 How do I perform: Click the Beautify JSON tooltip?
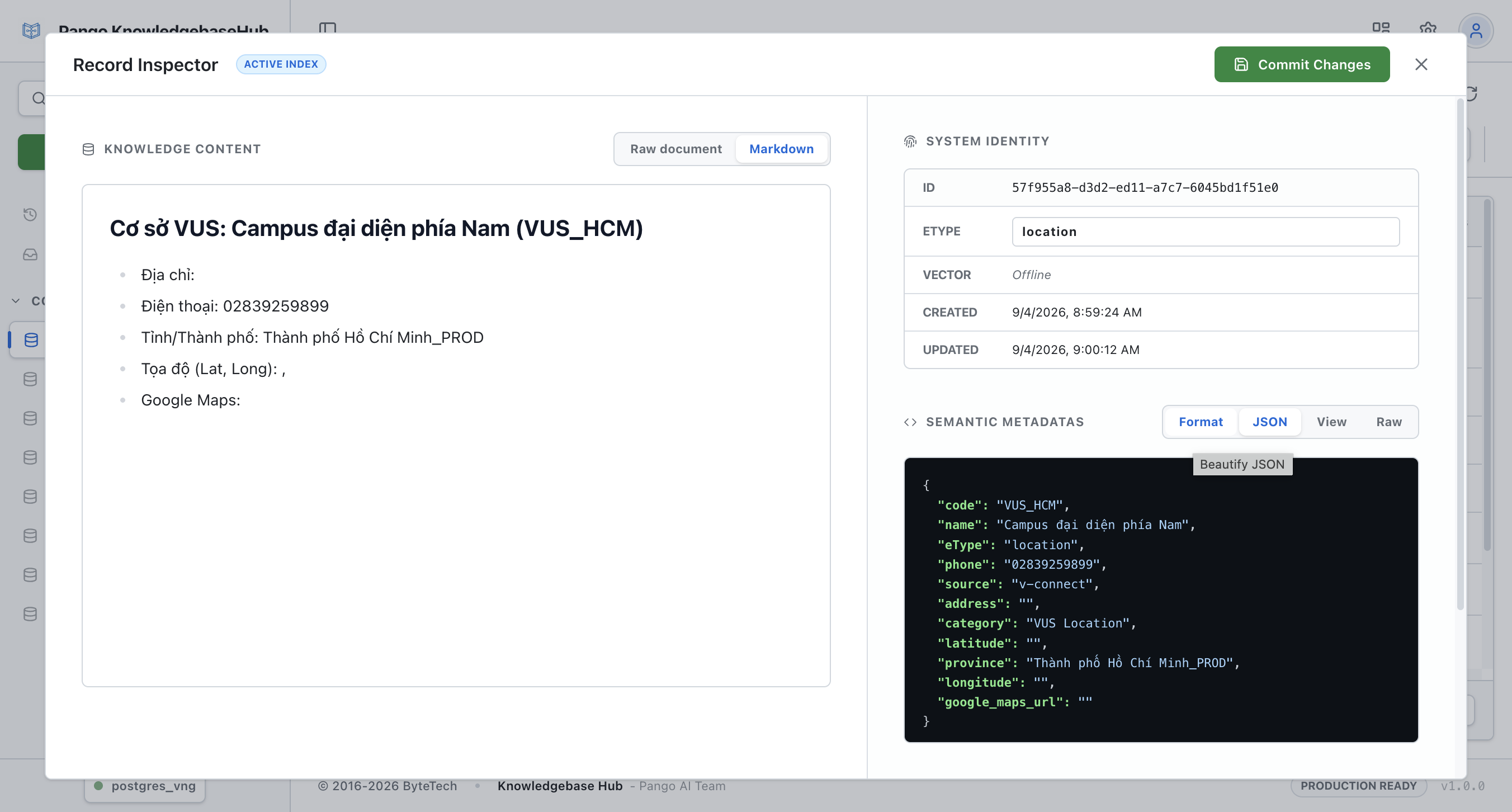[x=1242, y=464]
